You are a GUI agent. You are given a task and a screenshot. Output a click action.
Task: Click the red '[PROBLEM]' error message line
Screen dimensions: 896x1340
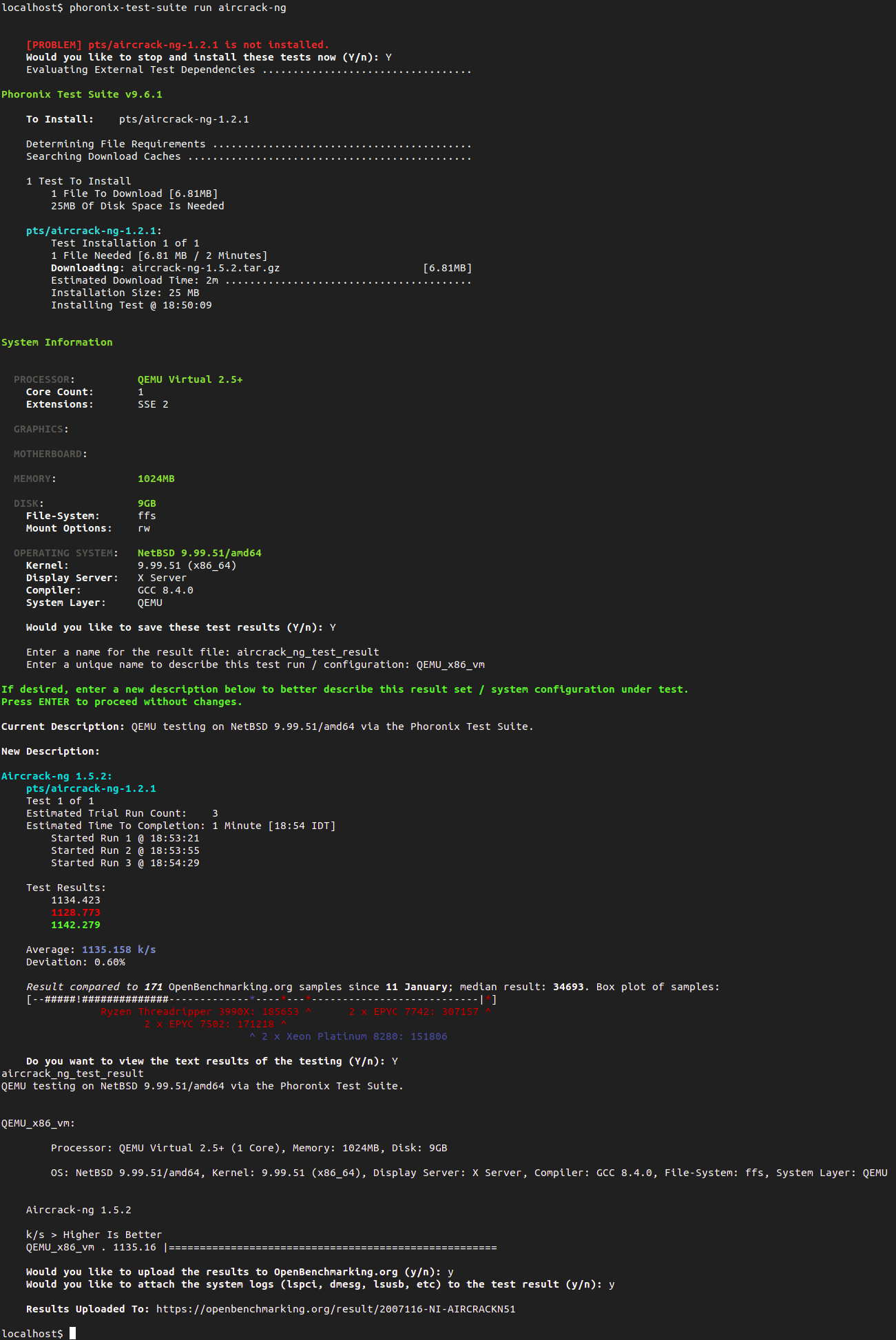(178, 45)
